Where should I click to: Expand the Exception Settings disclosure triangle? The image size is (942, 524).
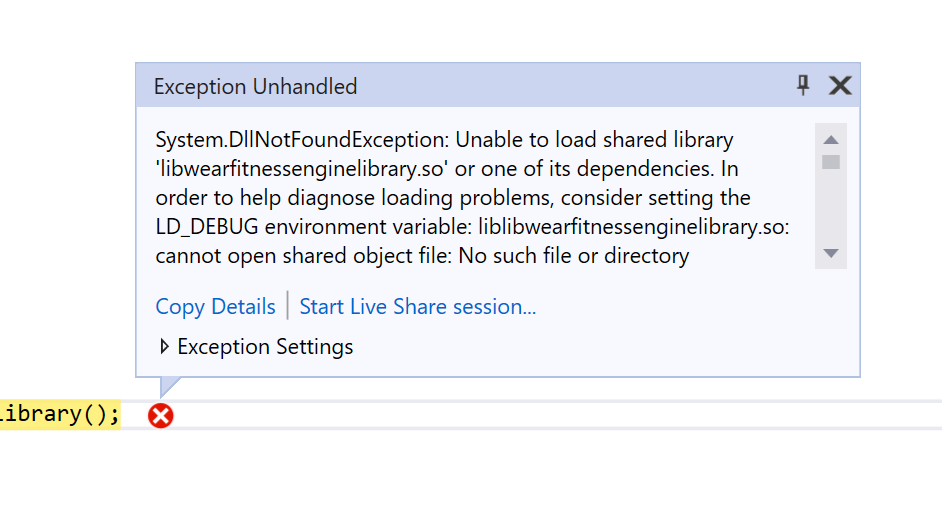click(165, 347)
